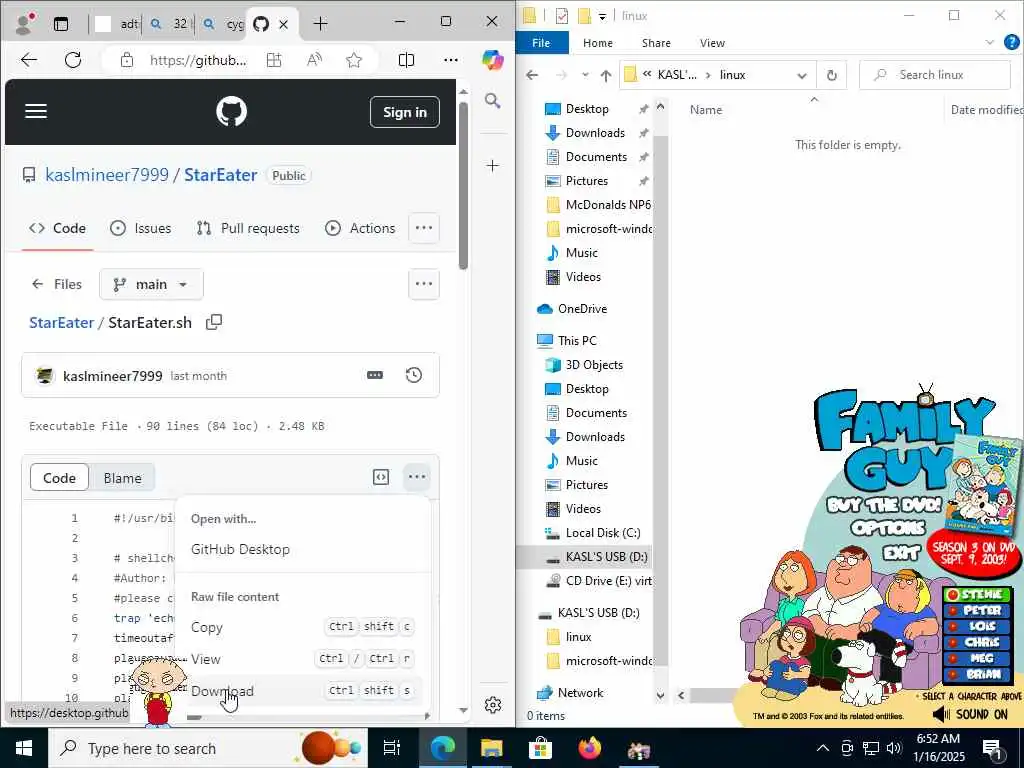This screenshot has width=1024, height=768.
Task: Expand the latest commit message details
Action: click(x=375, y=375)
